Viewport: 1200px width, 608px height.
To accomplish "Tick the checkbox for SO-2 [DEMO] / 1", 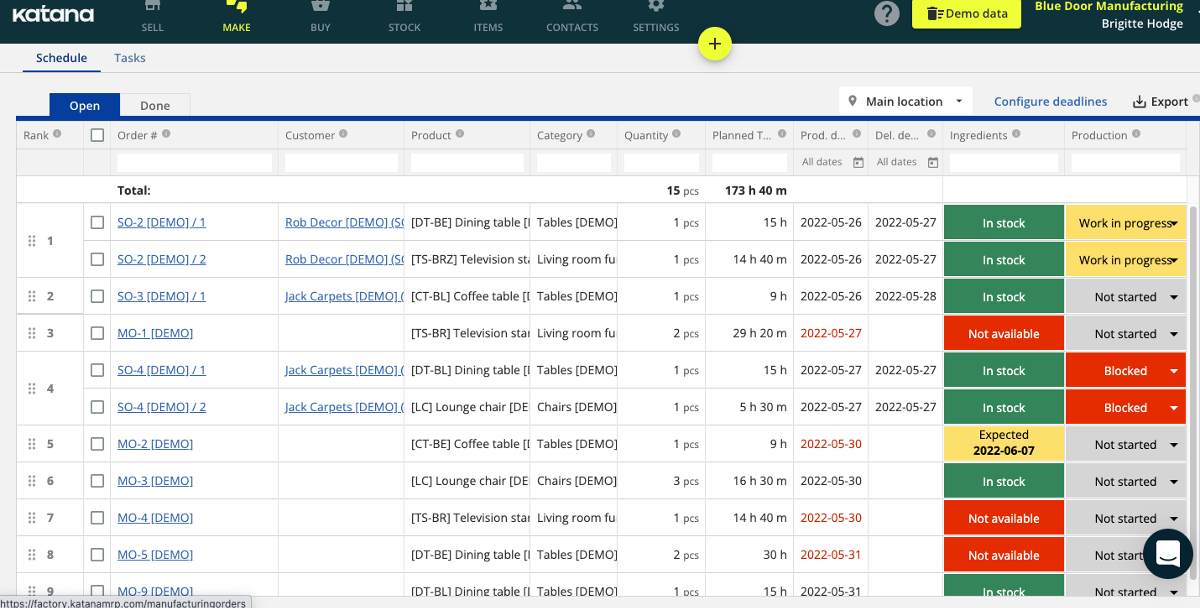I will [x=97, y=222].
